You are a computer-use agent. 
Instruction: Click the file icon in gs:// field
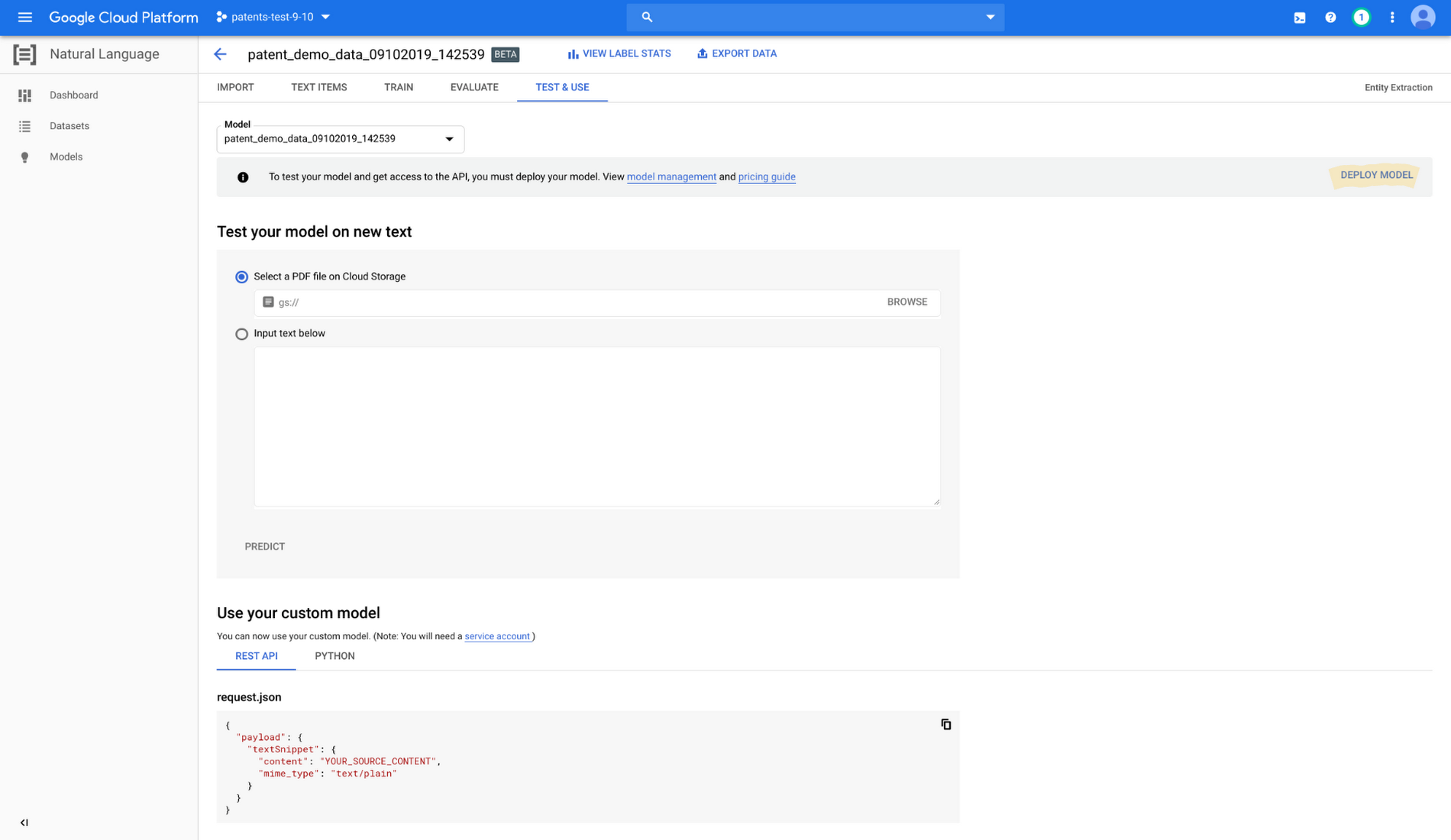[x=268, y=302]
